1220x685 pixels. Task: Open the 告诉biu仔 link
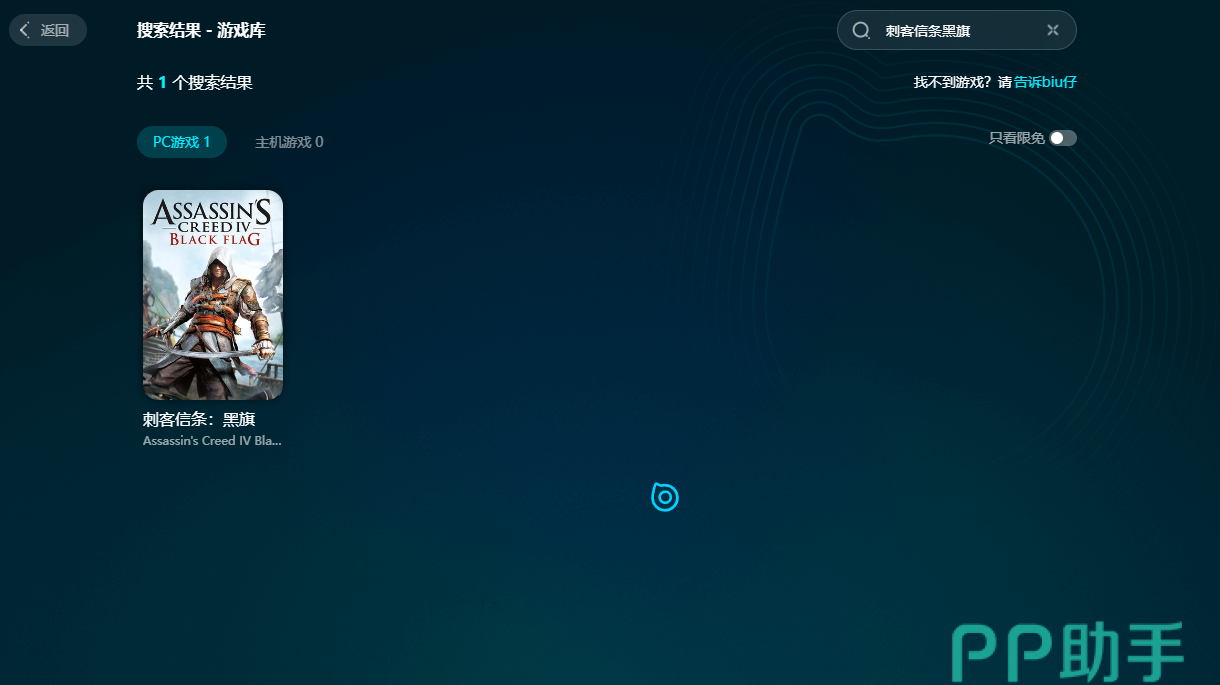coord(1045,82)
